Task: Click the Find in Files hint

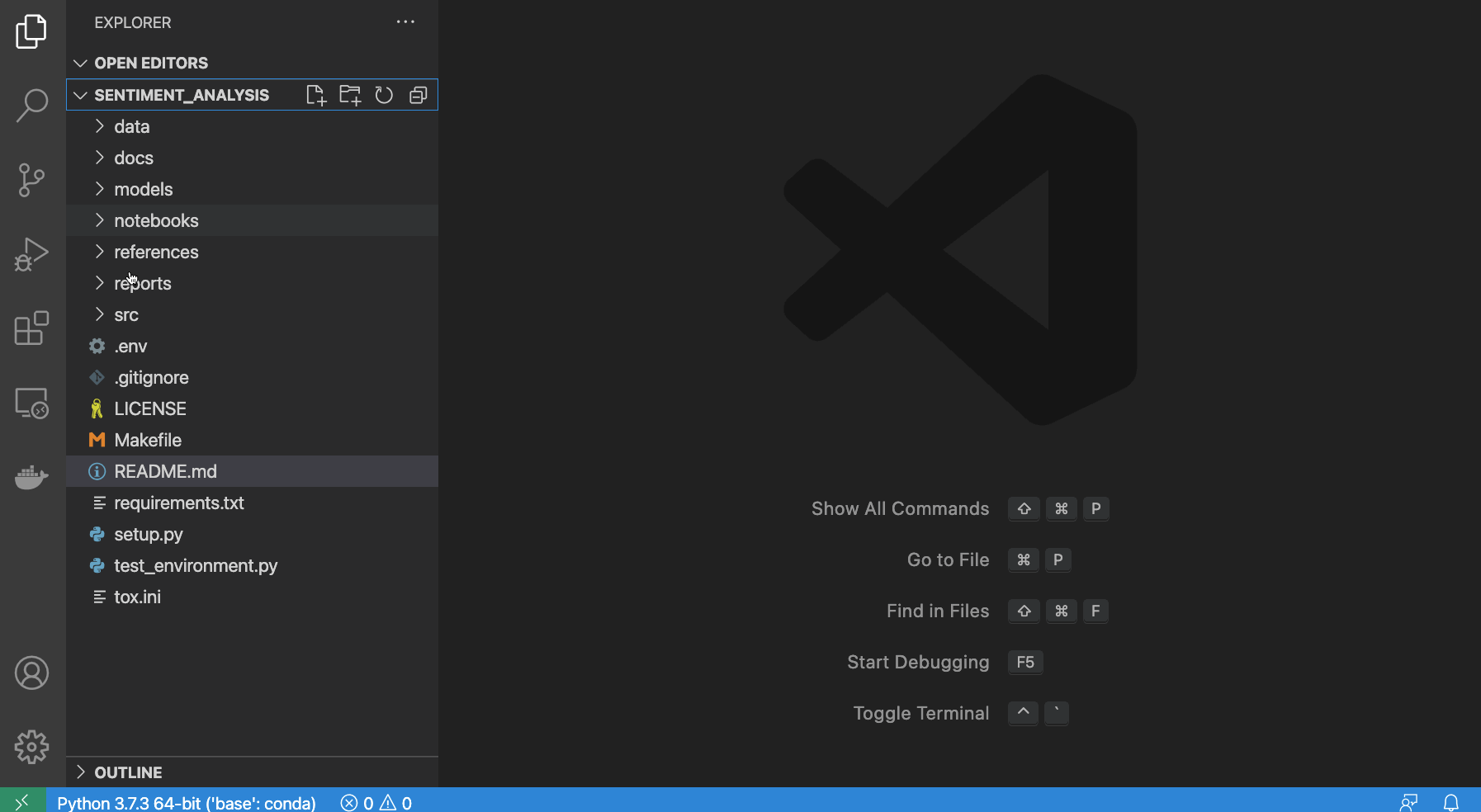Action: point(938,611)
